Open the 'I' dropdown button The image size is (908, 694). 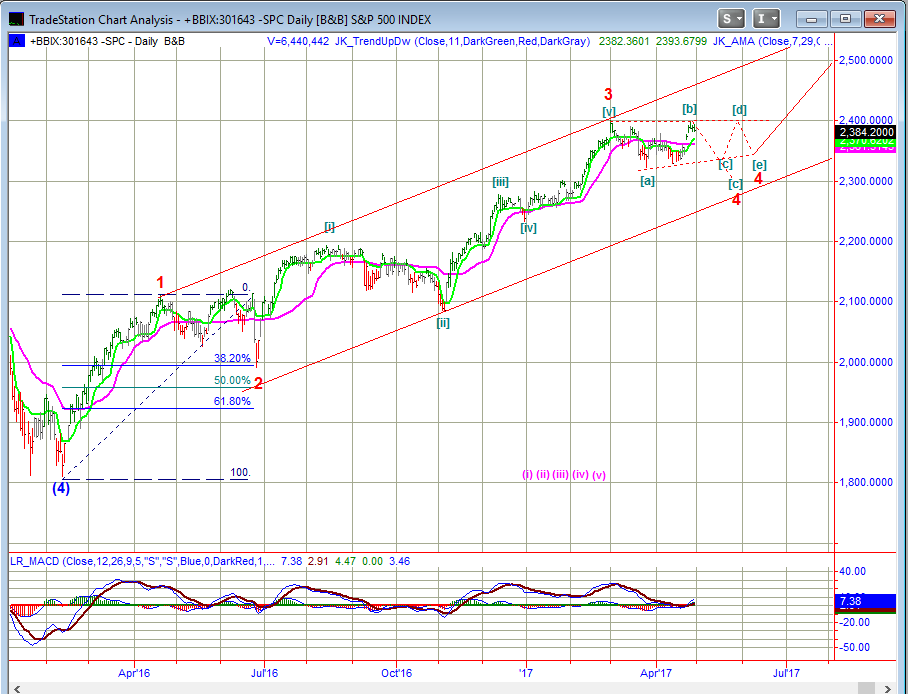(766, 19)
